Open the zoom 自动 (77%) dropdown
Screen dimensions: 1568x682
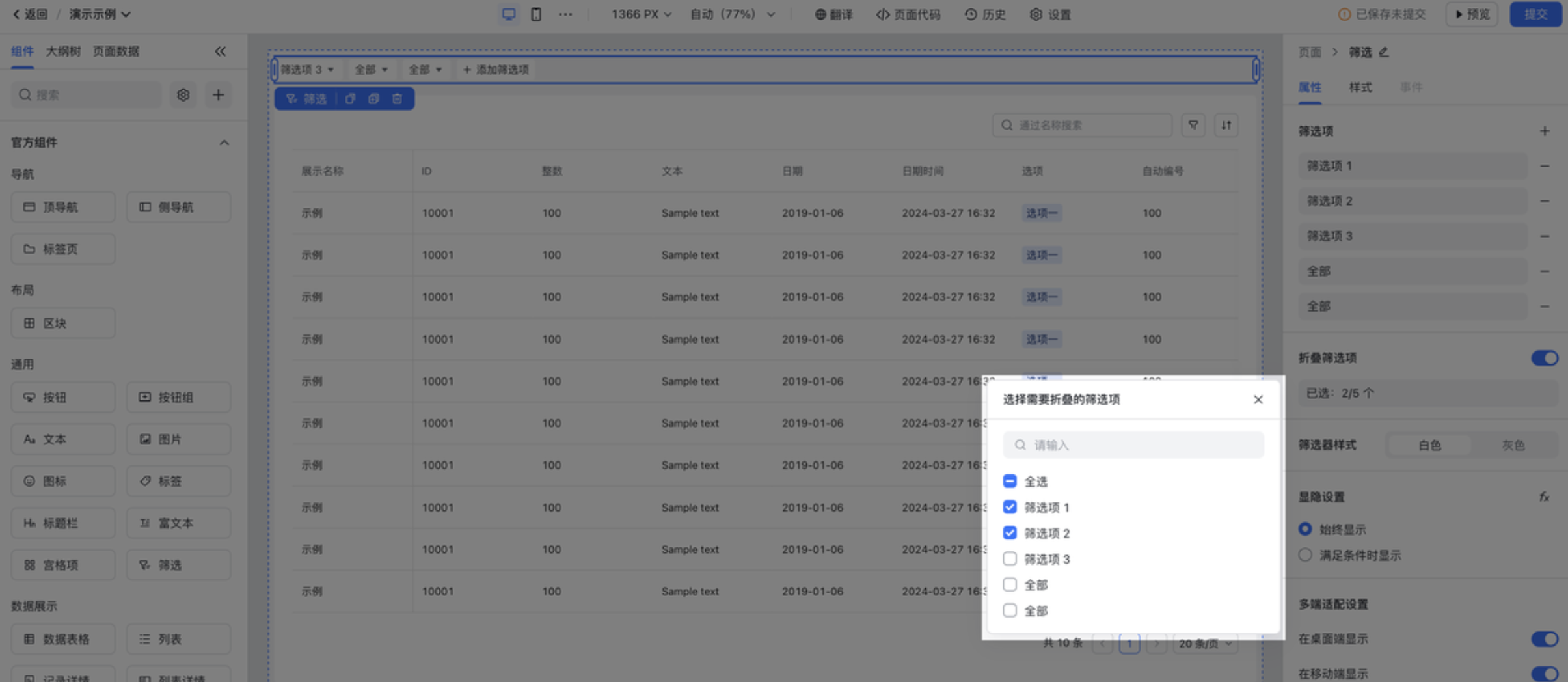732,14
